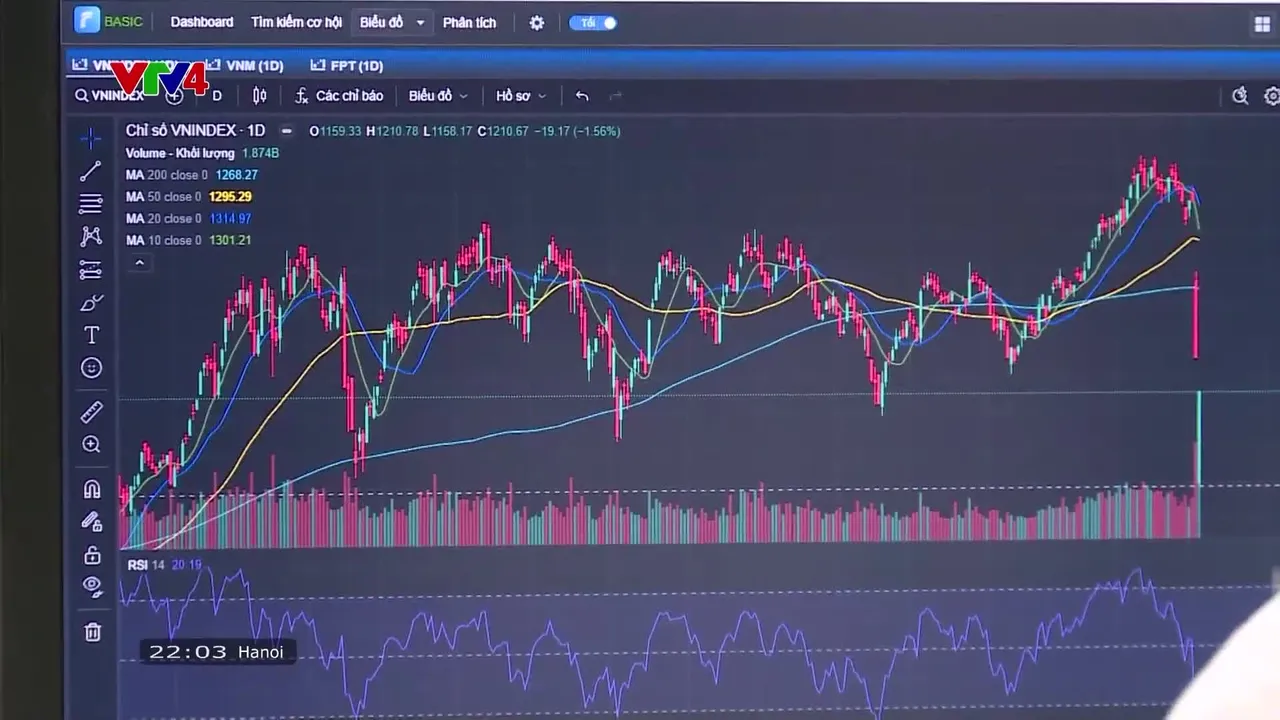Undo the last chart action
Screen dimensions: 1280x720
582,96
